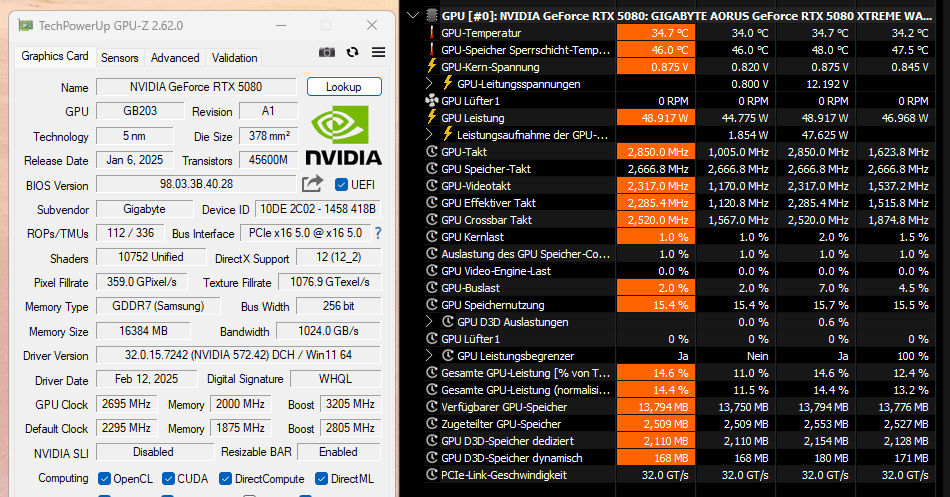Image resolution: width=950 pixels, height=497 pixels.
Task: Select the Zugeteilter GPU-Speicher row label
Action: click(x=501, y=424)
